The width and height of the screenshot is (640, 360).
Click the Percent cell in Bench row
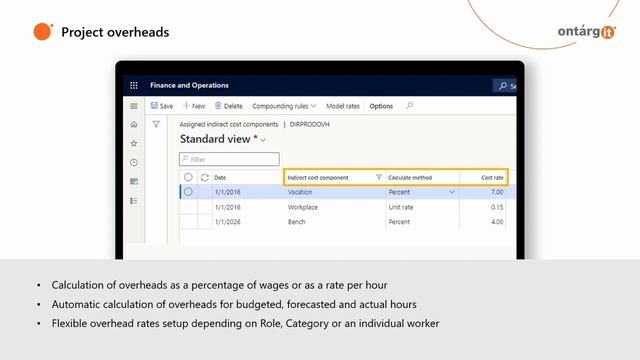(399, 222)
